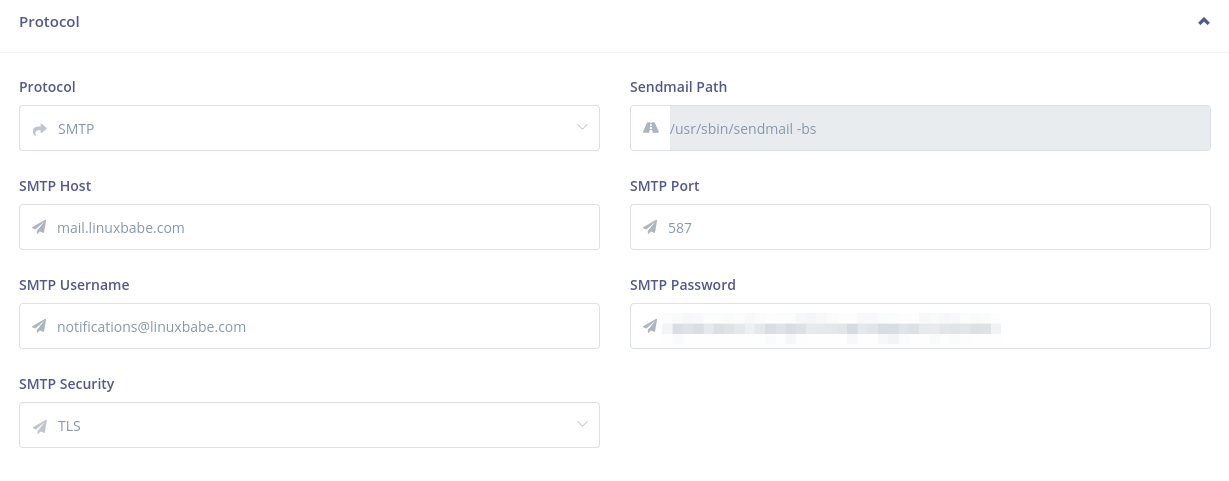1229x481 pixels.
Task: Select the SMTP value in the Protocol box
Action: coord(76,129)
